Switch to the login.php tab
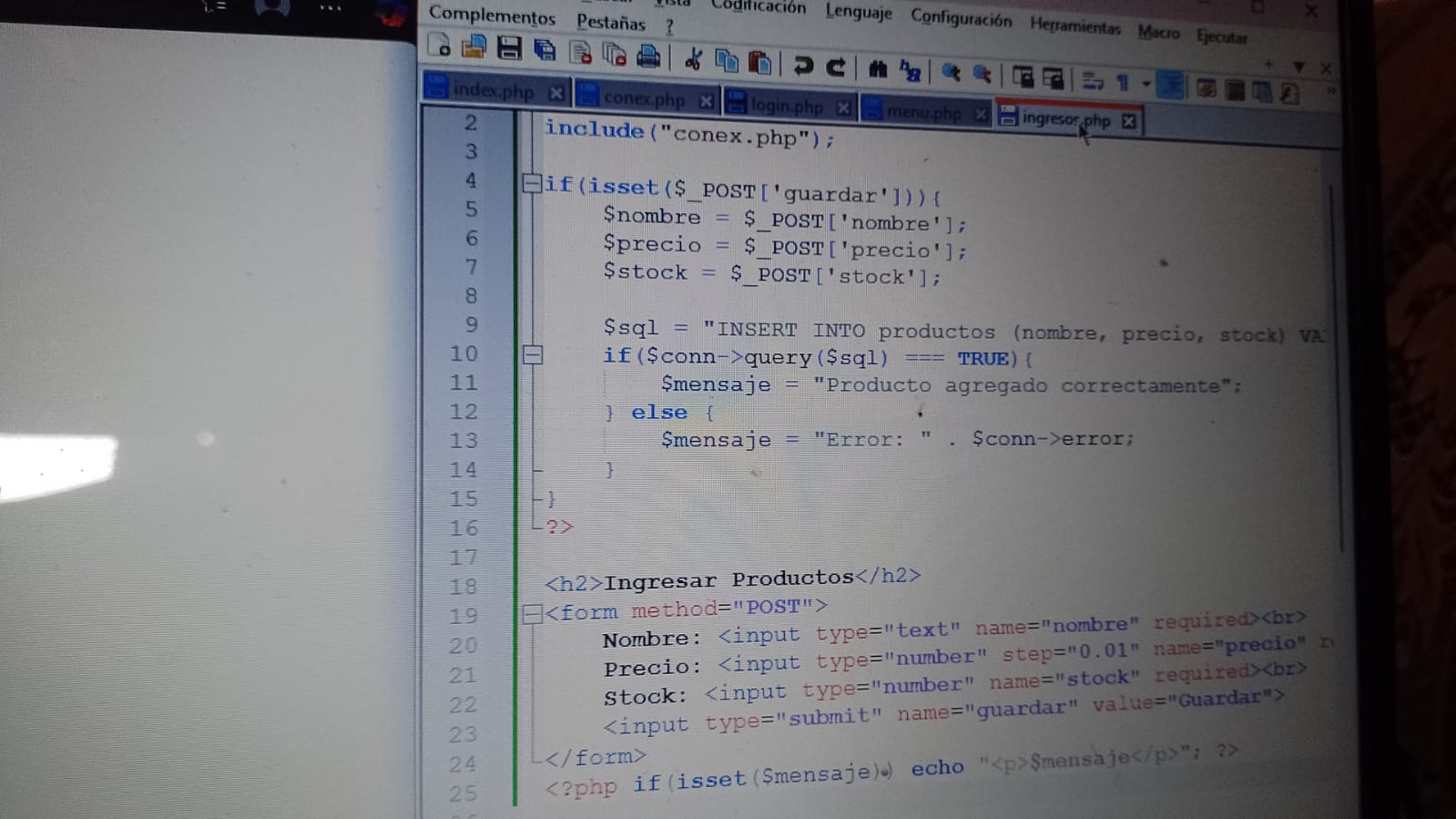The width and height of the screenshot is (1456, 819). (786, 106)
